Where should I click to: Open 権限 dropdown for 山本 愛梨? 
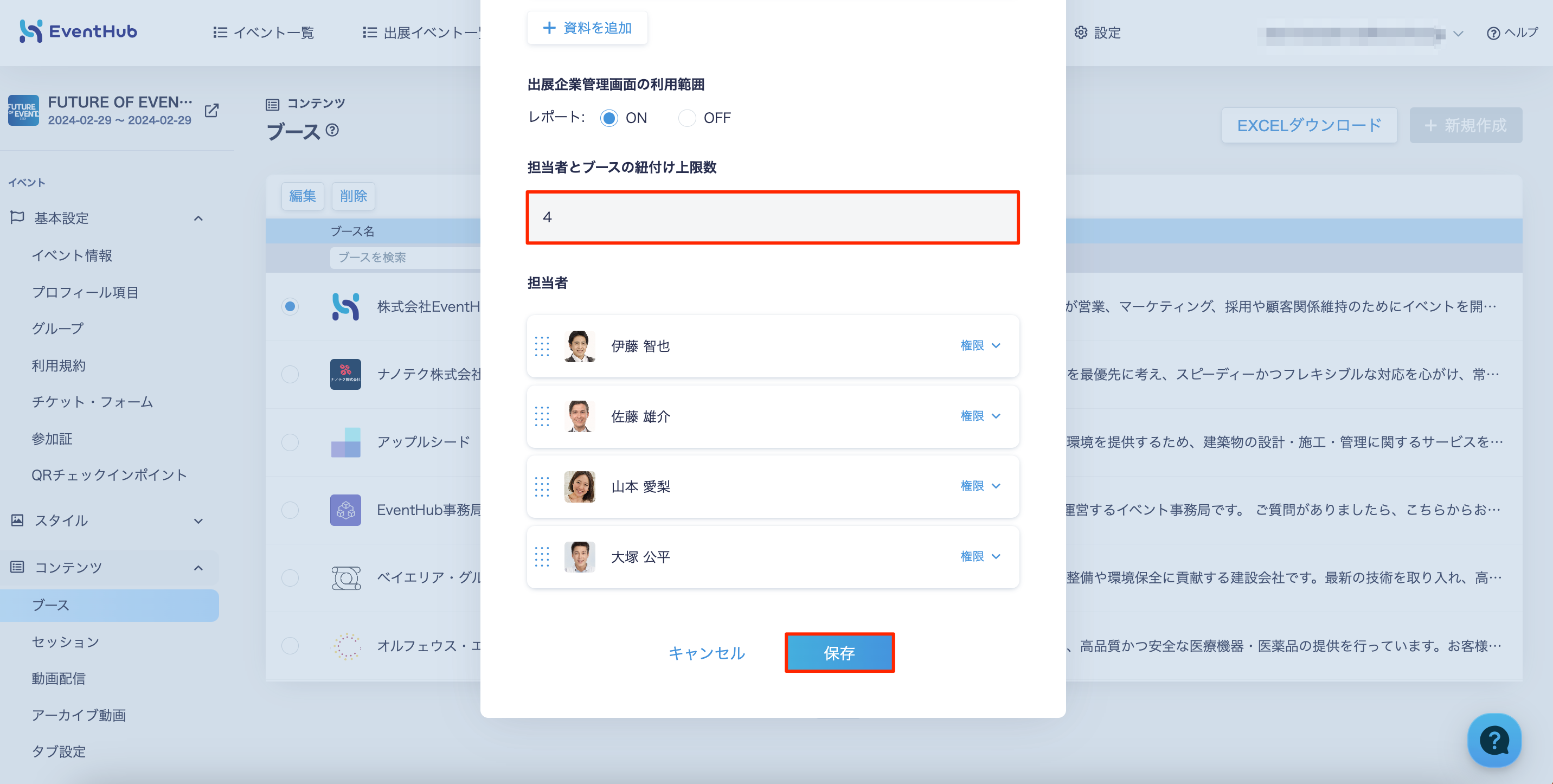(x=980, y=486)
